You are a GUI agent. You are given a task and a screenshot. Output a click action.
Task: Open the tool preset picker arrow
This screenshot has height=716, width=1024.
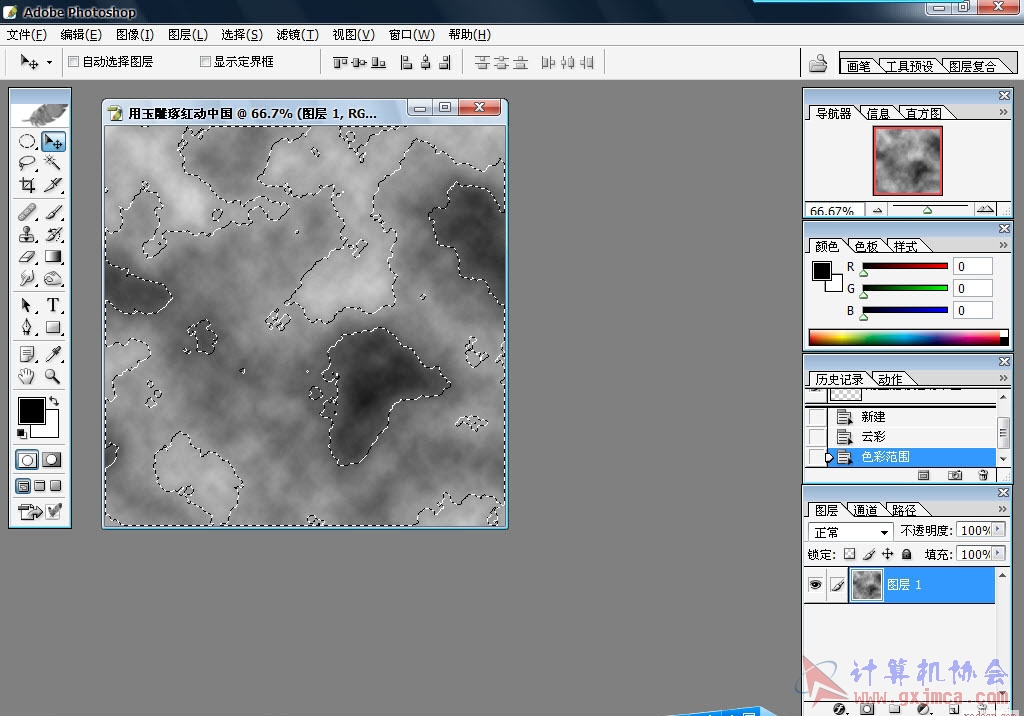coord(49,63)
